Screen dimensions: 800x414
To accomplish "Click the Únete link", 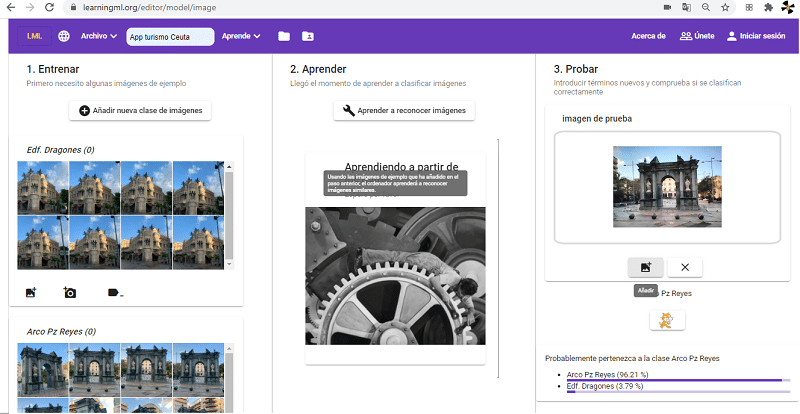I will click(x=697, y=36).
